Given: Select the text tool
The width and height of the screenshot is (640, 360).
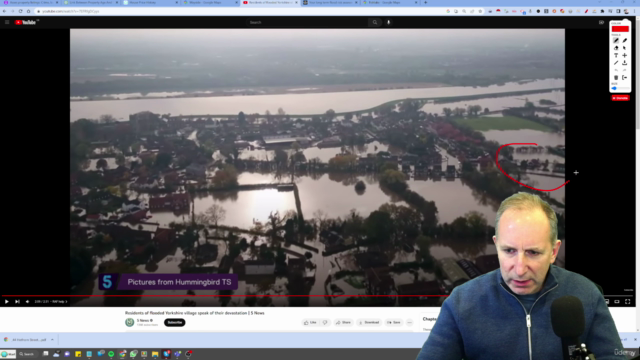Looking at the screenshot, I should (616, 55).
